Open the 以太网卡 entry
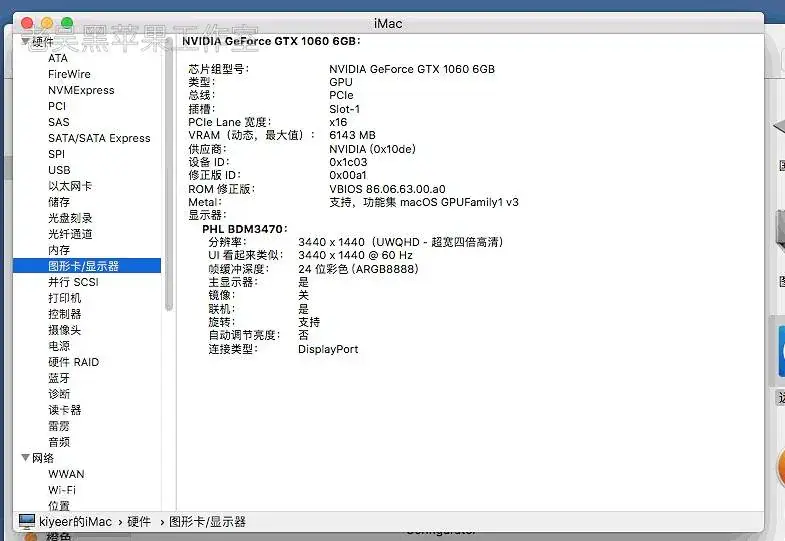785x541 pixels. coord(70,186)
